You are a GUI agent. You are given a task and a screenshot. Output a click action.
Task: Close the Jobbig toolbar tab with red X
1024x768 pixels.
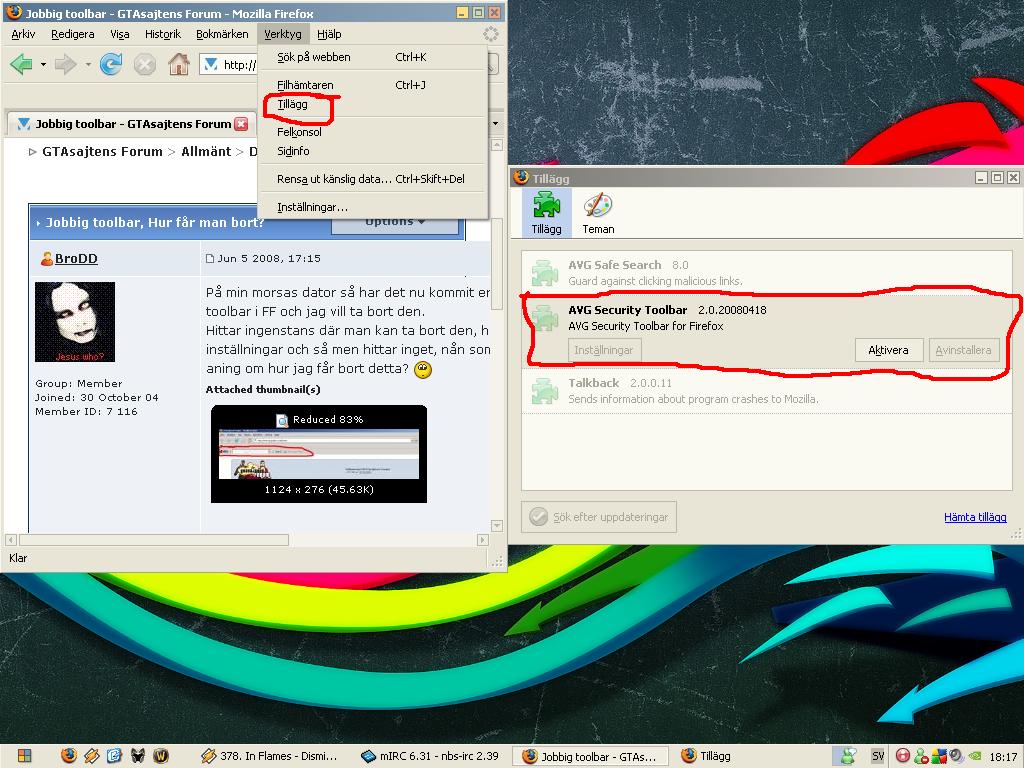click(x=241, y=123)
